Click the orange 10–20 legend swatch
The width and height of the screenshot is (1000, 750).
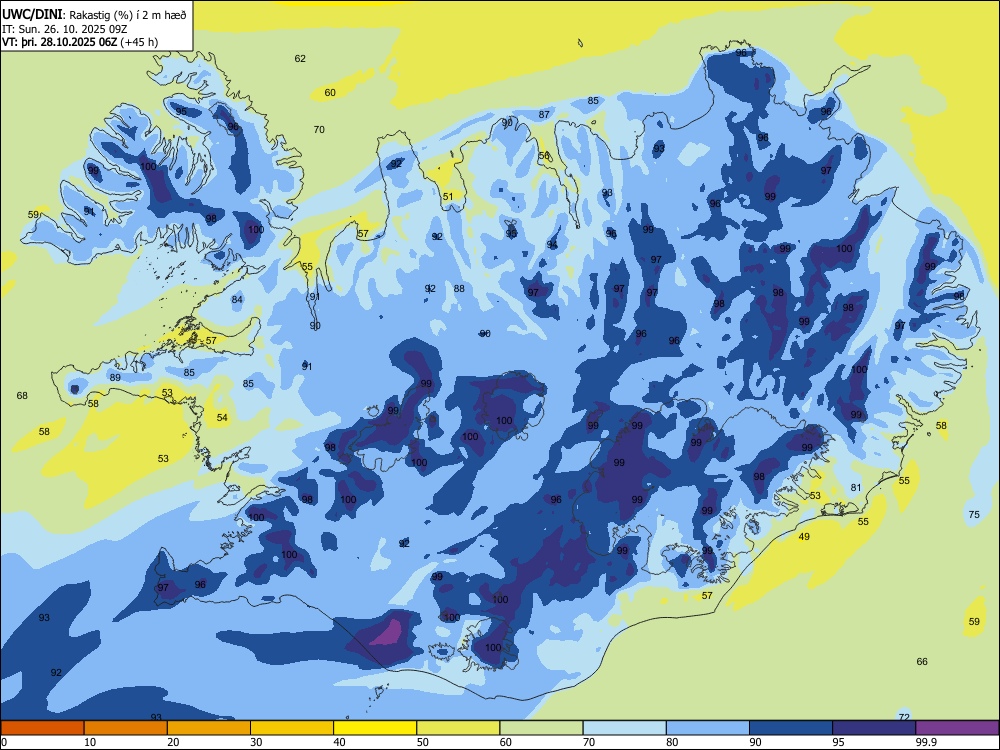tap(126, 728)
